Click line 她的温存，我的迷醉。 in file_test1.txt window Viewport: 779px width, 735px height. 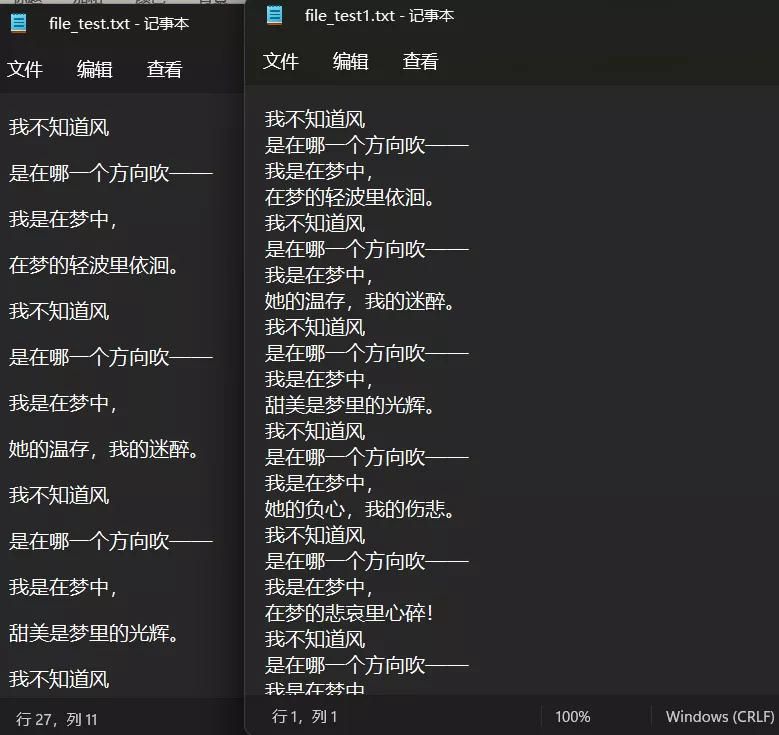pos(359,301)
